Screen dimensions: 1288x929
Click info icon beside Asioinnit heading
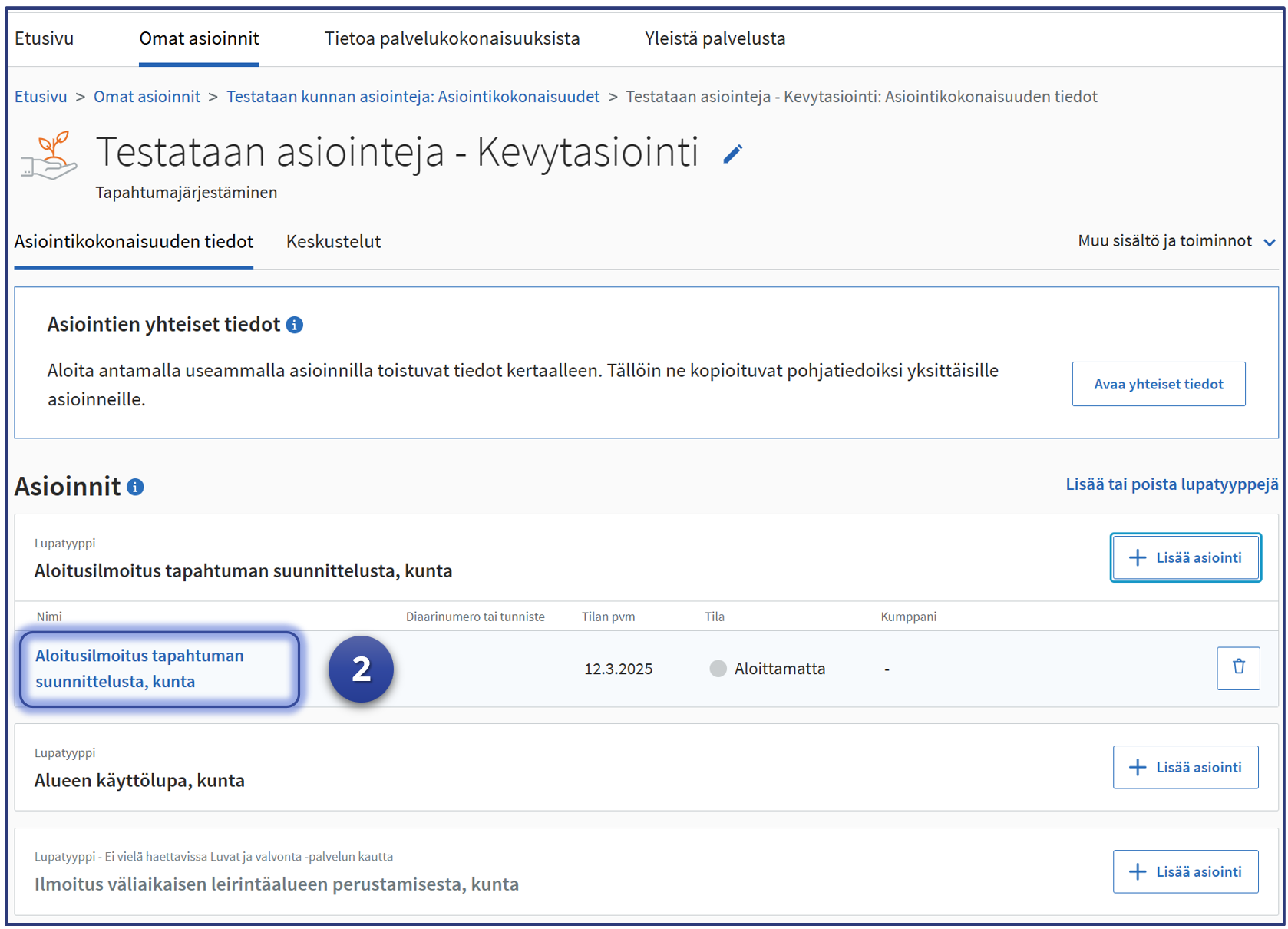coord(136,487)
